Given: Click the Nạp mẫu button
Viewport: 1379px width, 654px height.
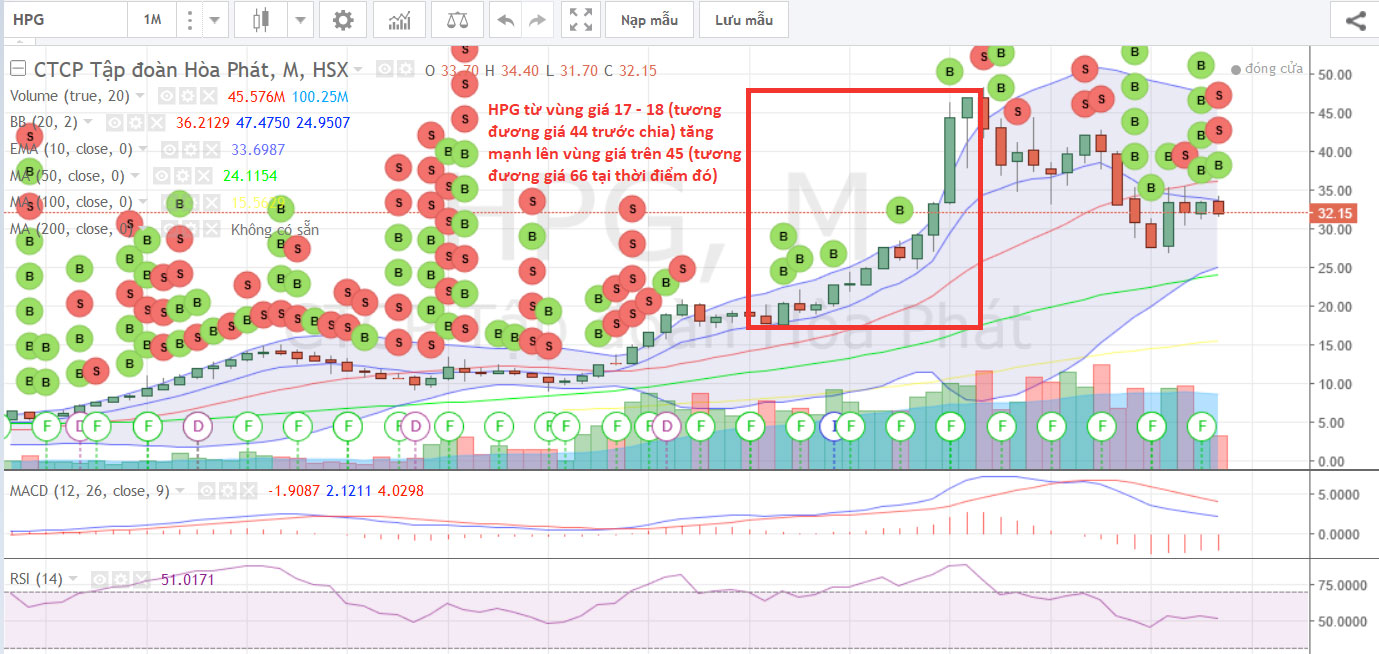Looking at the screenshot, I should tap(649, 19).
